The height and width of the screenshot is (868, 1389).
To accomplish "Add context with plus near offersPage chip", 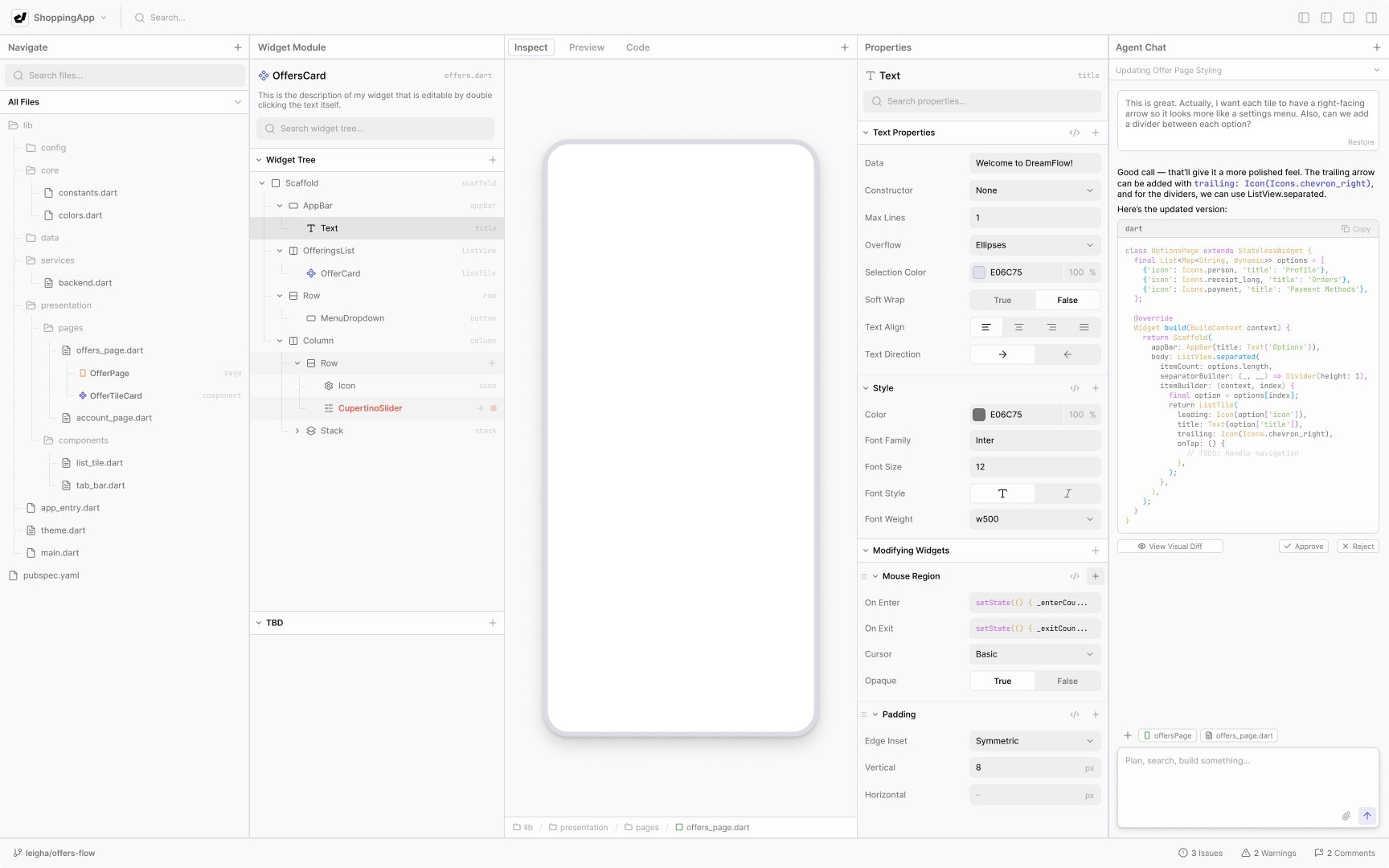I will (x=1128, y=735).
